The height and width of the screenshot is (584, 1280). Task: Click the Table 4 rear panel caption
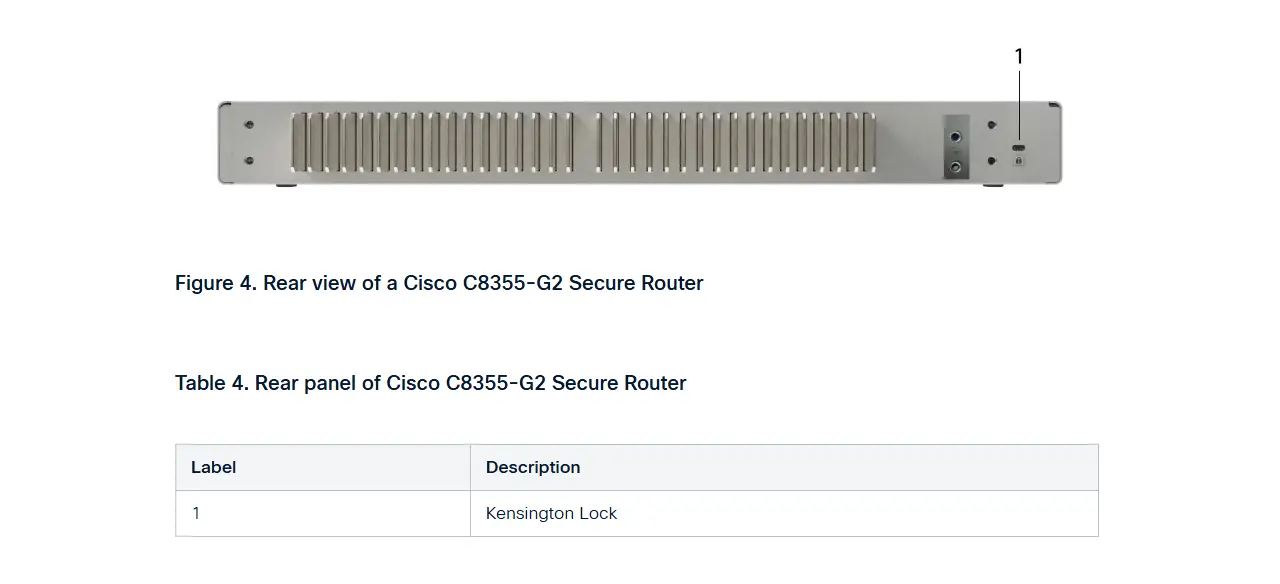(x=430, y=383)
